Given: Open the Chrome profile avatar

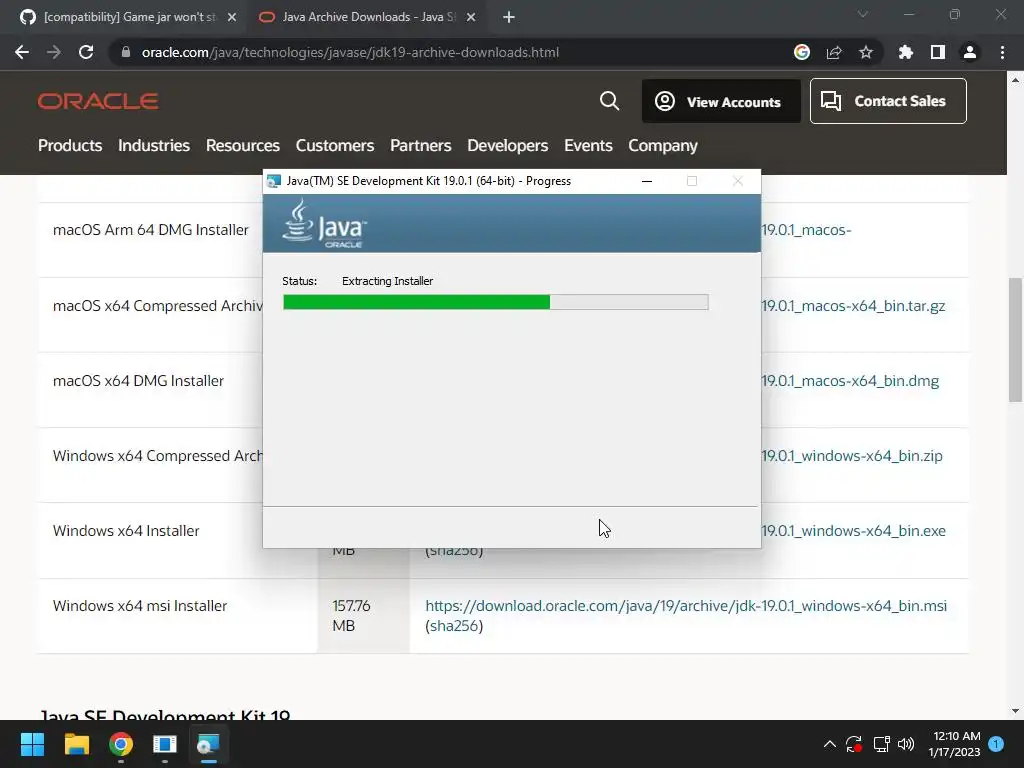Looking at the screenshot, I should click(x=970, y=52).
